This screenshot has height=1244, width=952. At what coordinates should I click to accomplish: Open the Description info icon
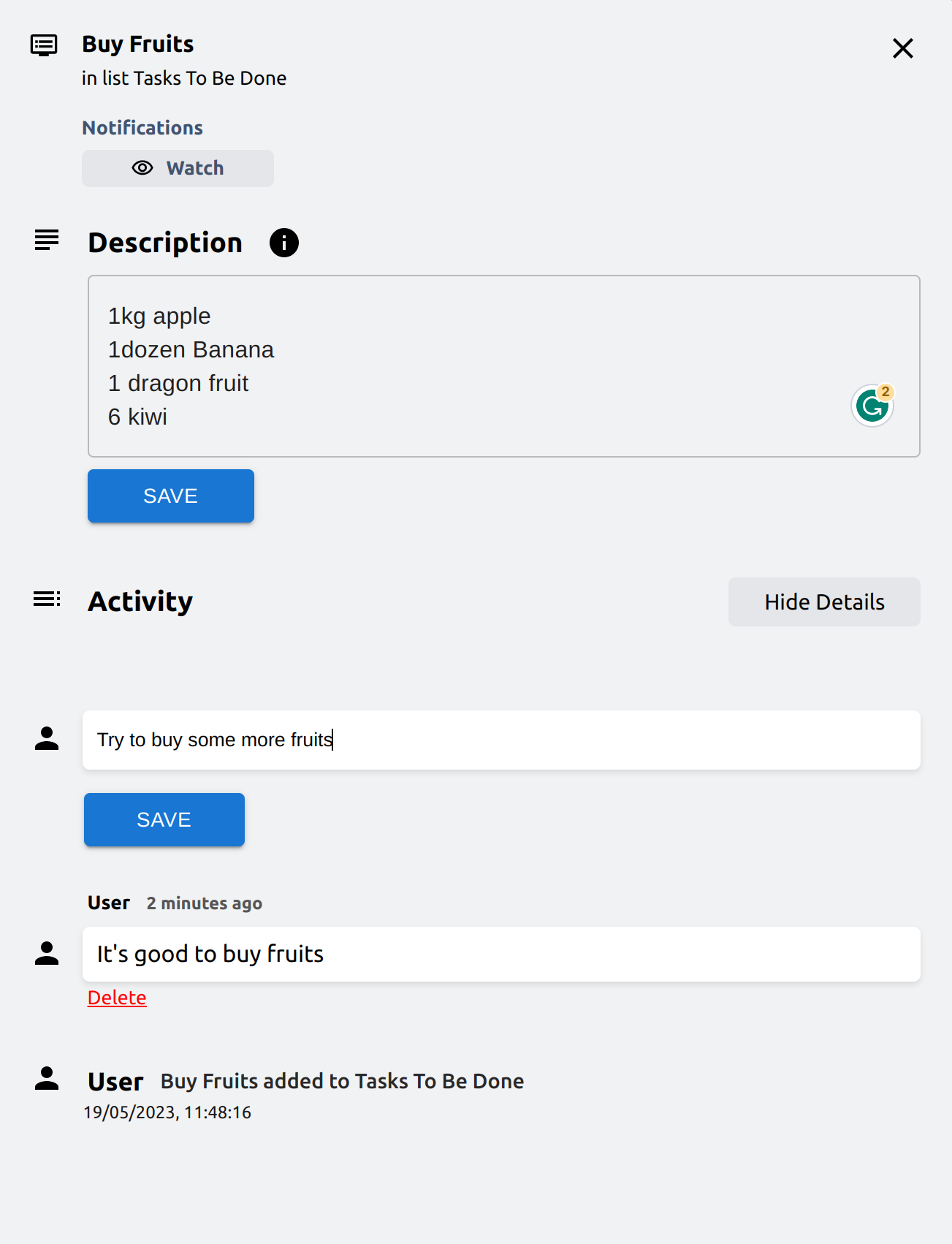tap(283, 243)
